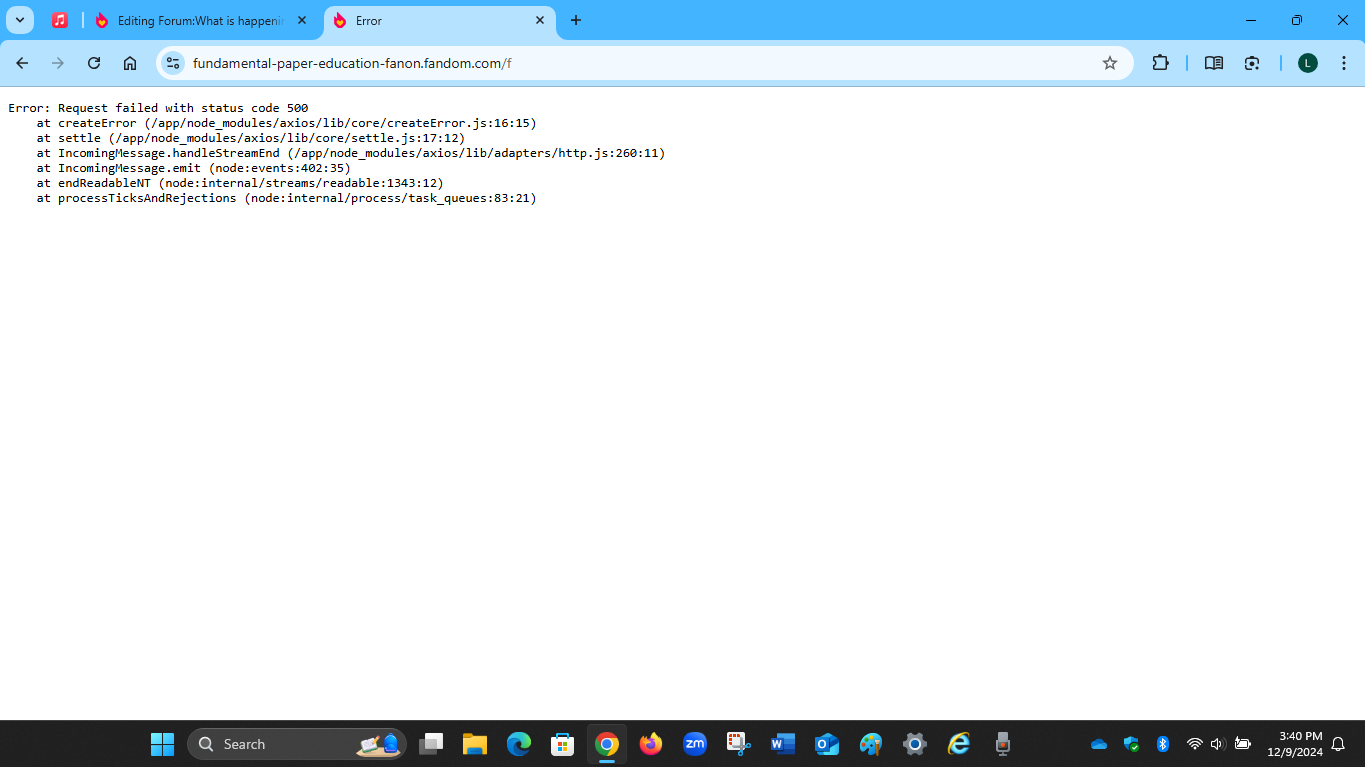The image size is (1365, 767).
Task: Click the volume speaker tray icon
Action: pyautogui.click(x=1218, y=744)
